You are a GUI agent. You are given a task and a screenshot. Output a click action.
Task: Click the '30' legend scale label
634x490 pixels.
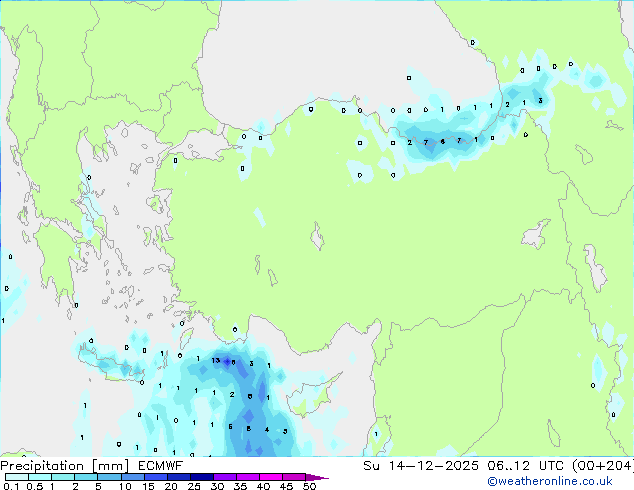[217, 486]
